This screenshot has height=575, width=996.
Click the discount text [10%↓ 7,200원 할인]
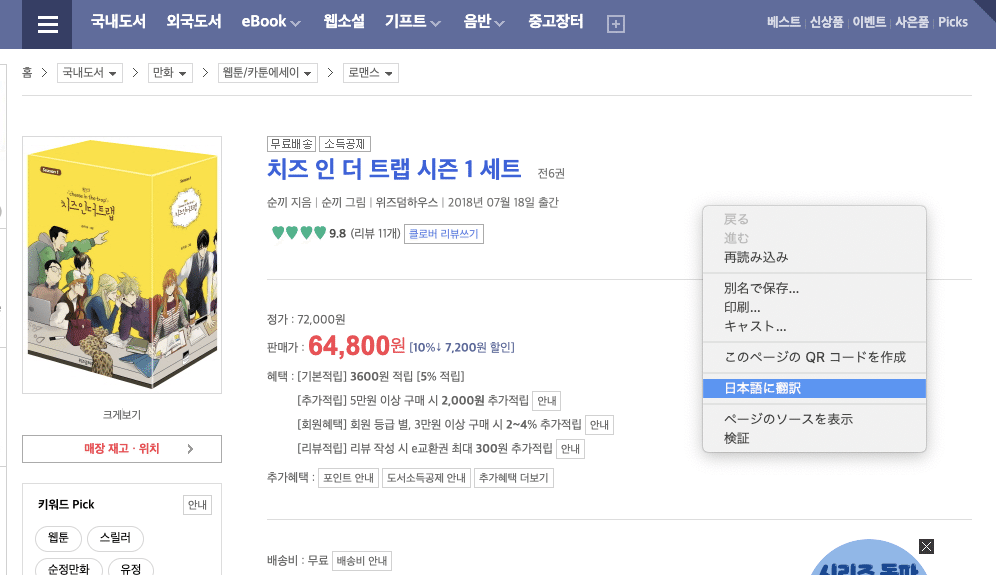pyautogui.click(x=462, y=348)
